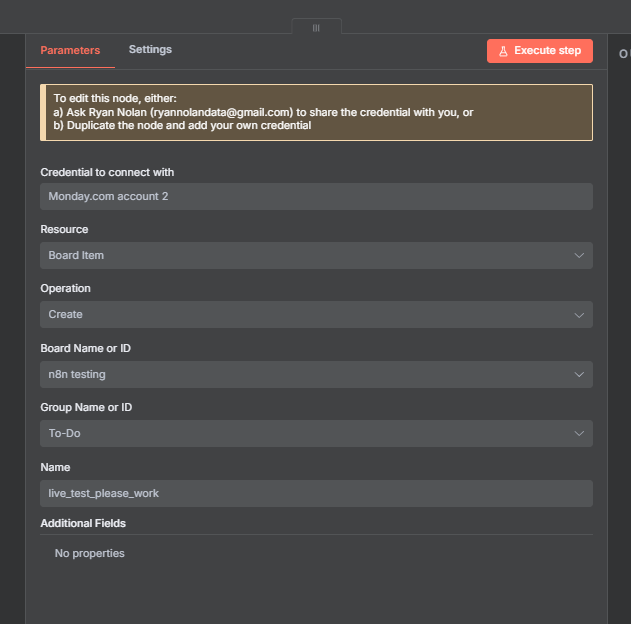Click the chevron arrow in Group Name field
Screen dimensions: 631x624
579,433
